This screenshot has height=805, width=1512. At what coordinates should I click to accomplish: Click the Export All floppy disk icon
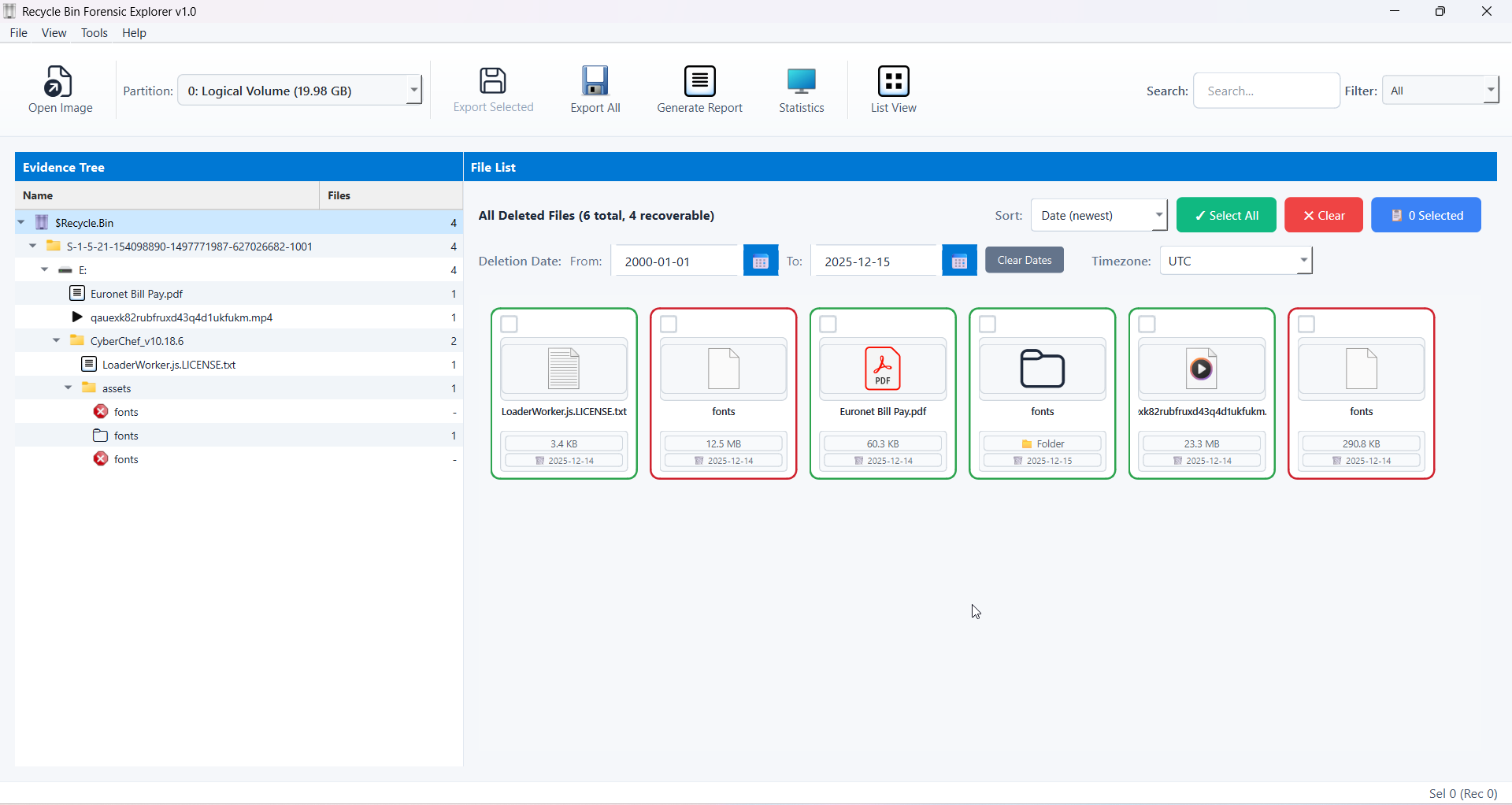[595, 81]
